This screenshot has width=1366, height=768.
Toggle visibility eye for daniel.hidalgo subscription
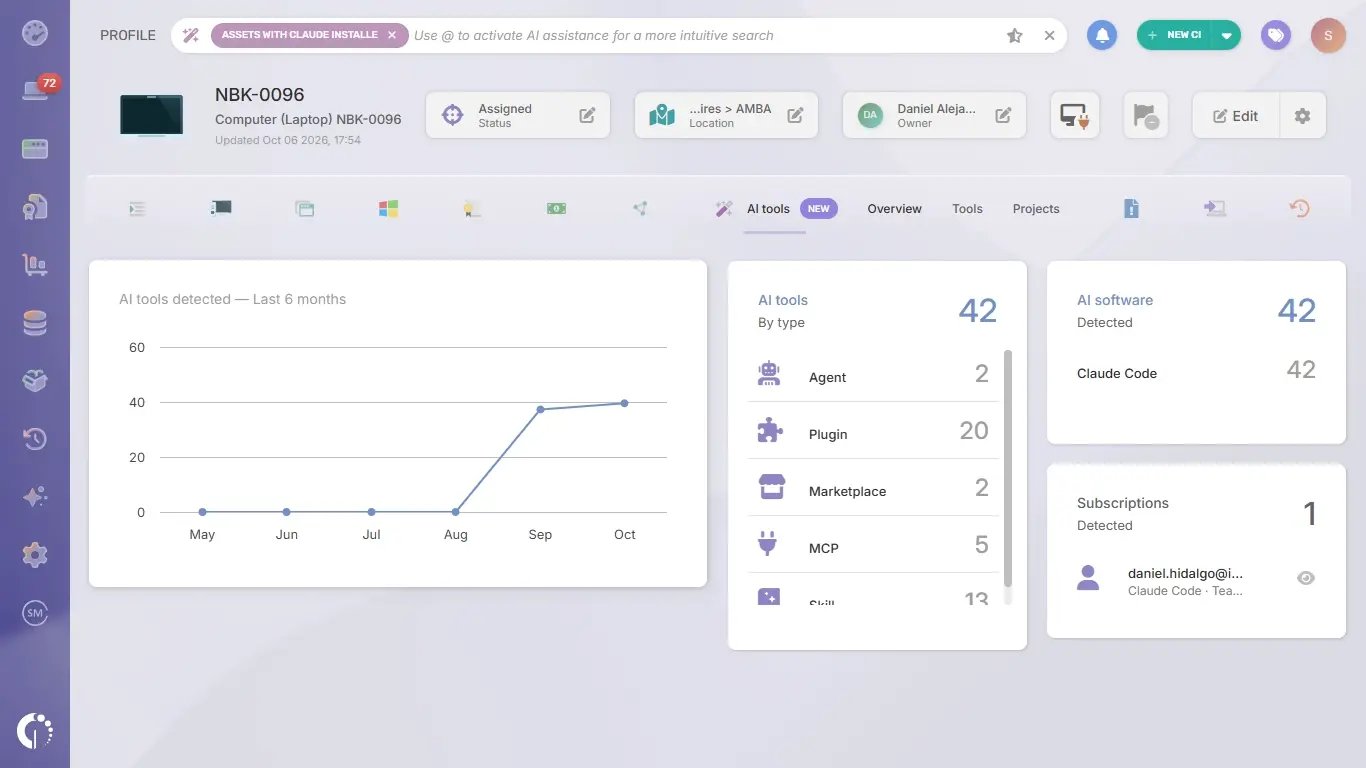click(1305, 578)
